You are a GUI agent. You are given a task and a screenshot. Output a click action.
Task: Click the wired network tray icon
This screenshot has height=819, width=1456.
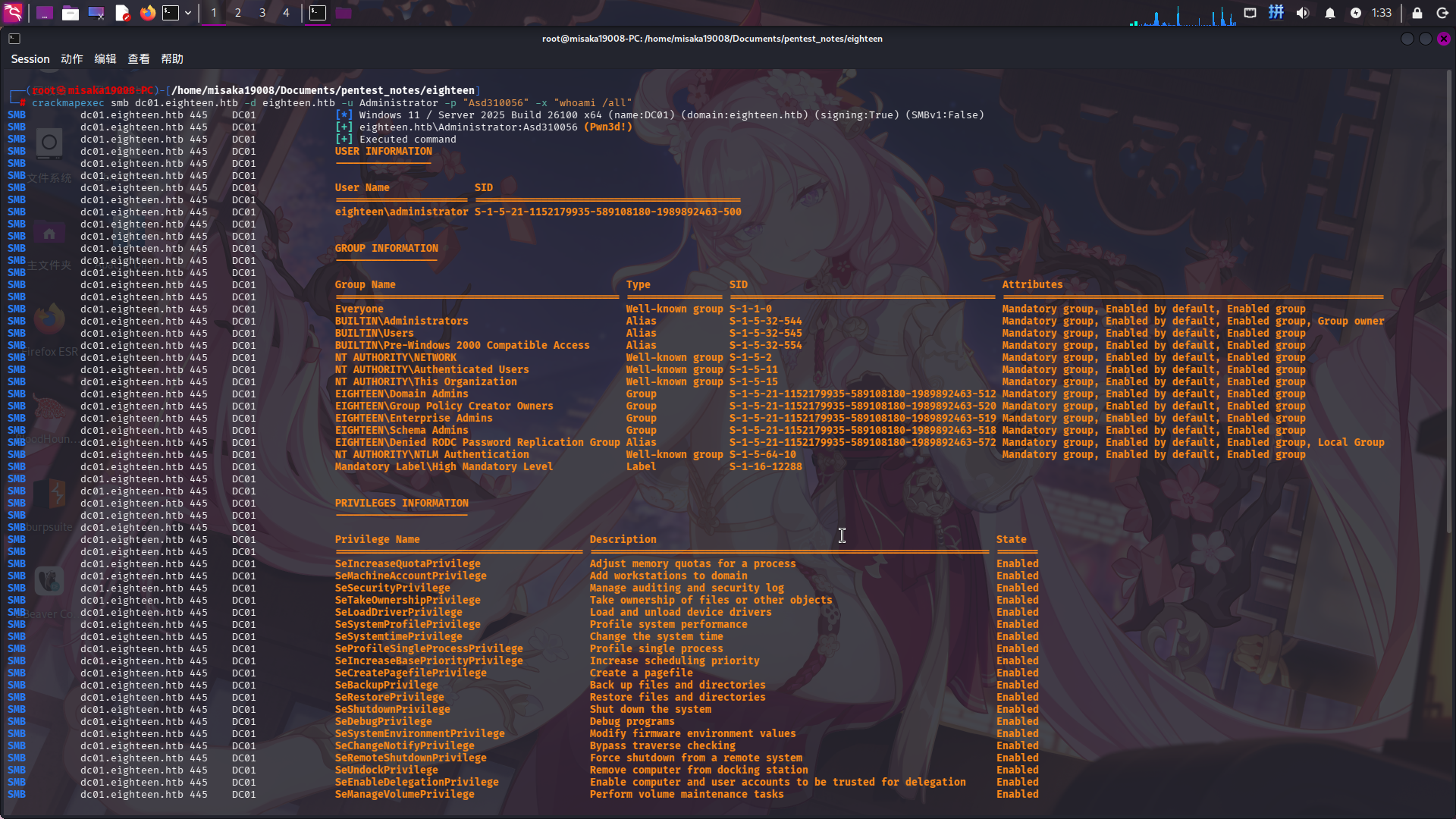(x=1250, y=13)
